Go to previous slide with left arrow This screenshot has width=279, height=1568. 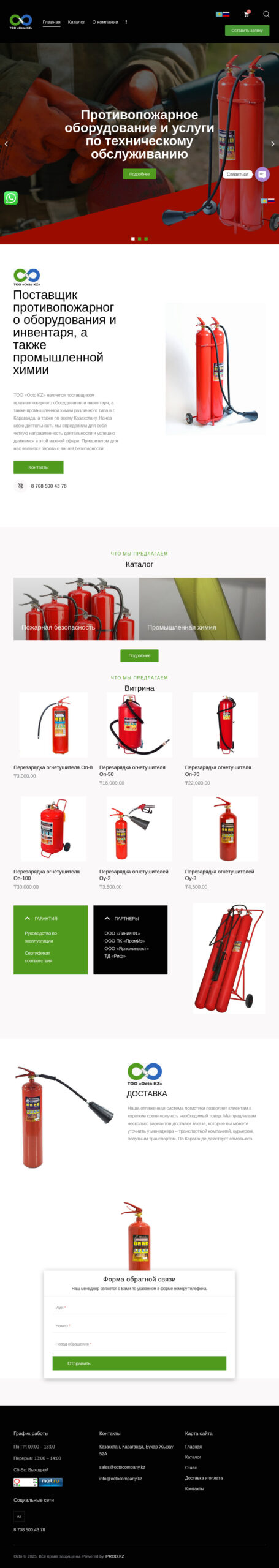point(6,144)
